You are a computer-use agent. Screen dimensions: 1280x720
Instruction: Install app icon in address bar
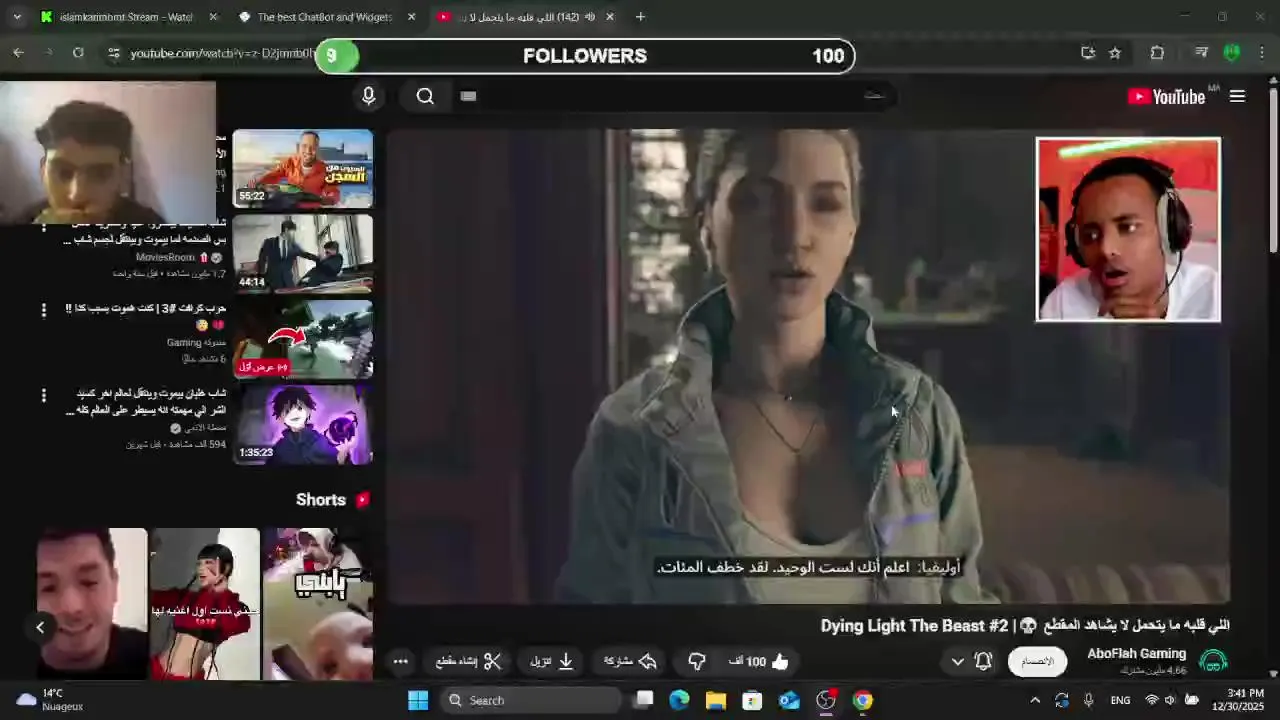point(1088,53)
